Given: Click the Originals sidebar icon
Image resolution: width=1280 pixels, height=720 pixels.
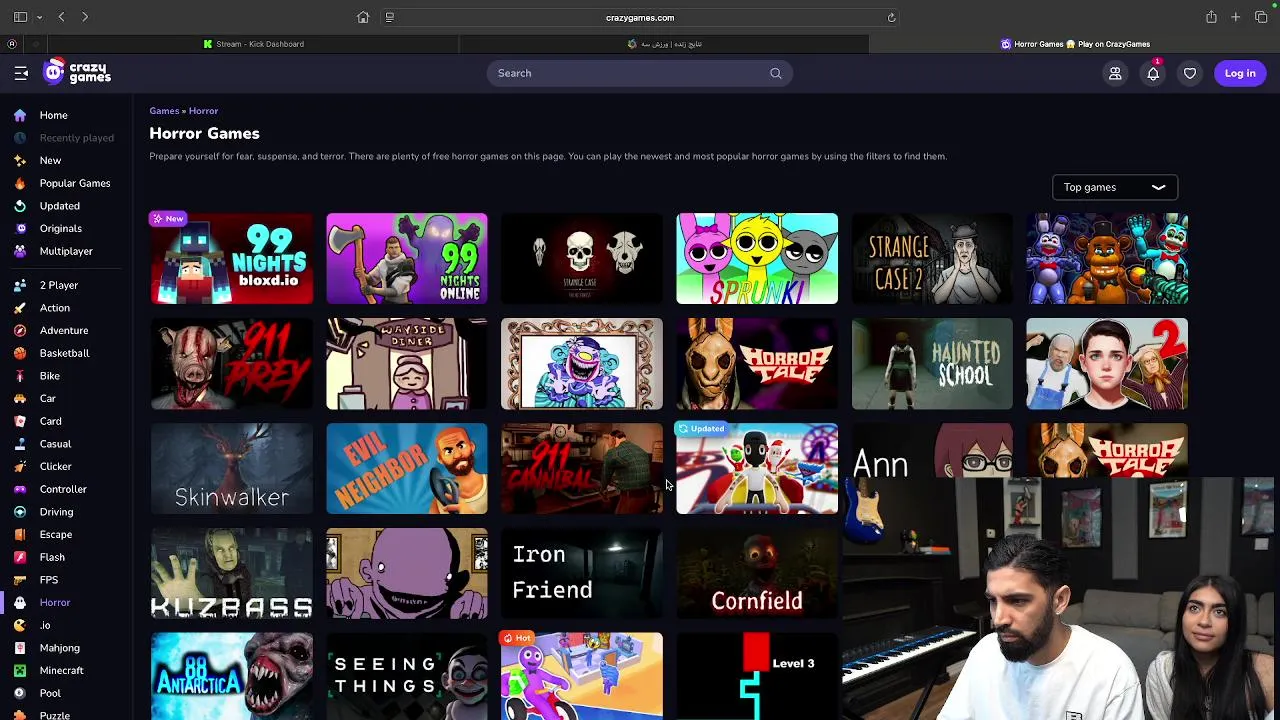Looking at the screenshot, I should click(x=20, y=228).
